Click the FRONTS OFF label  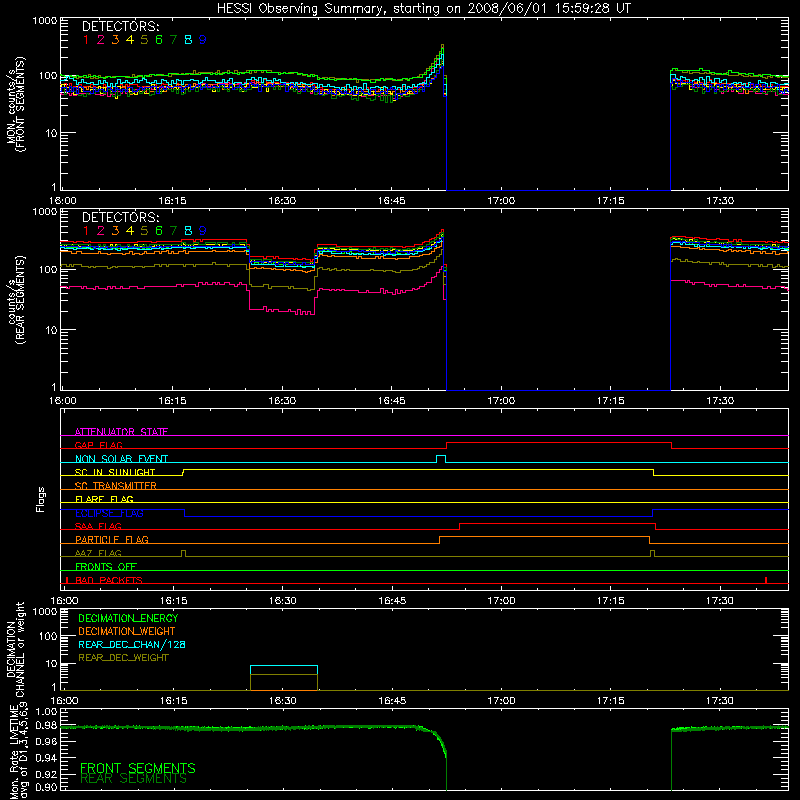pos(106,566)
